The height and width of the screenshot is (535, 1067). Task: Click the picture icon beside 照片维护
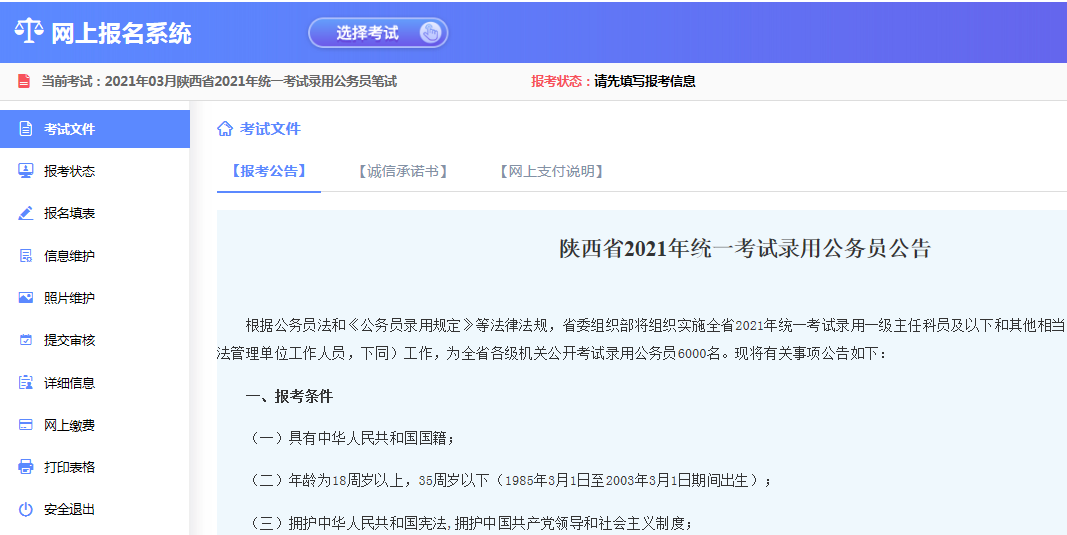point(26,297)
